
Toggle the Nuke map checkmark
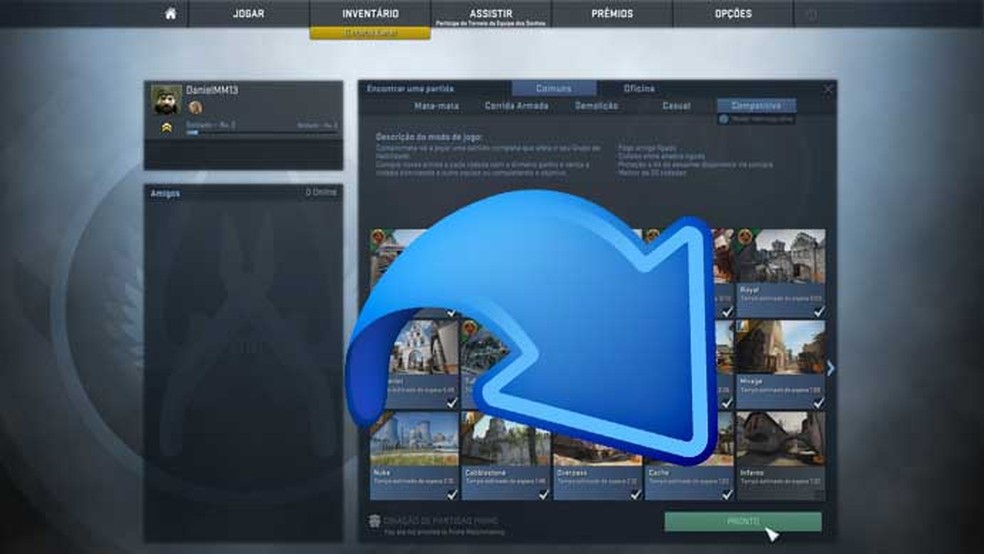click(x=452, y=494)
